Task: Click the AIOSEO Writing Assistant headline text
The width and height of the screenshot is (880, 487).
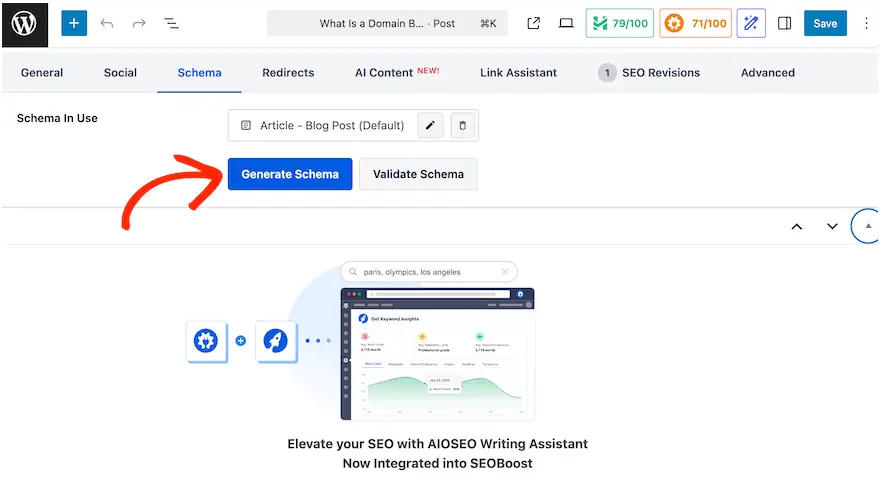Action: point(437,453)
